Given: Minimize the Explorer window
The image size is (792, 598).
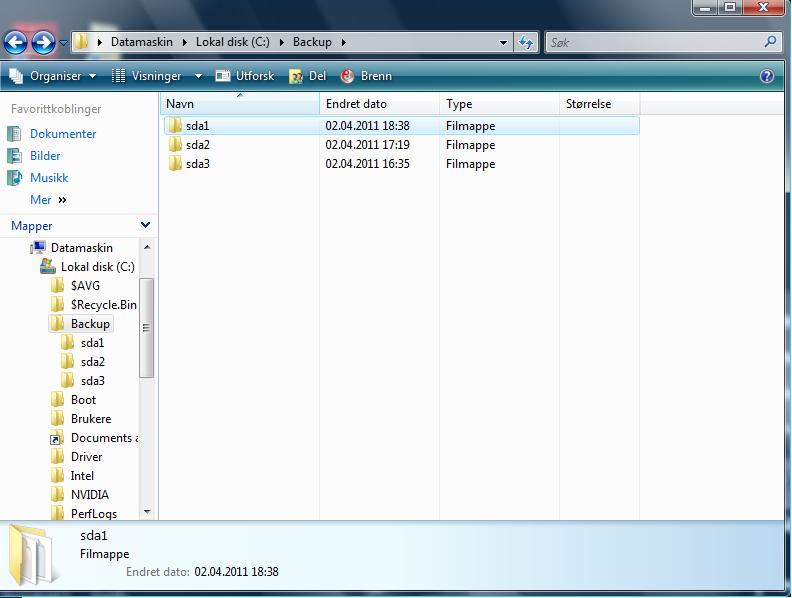Looking at the screenshot, I should coord(705,8).
